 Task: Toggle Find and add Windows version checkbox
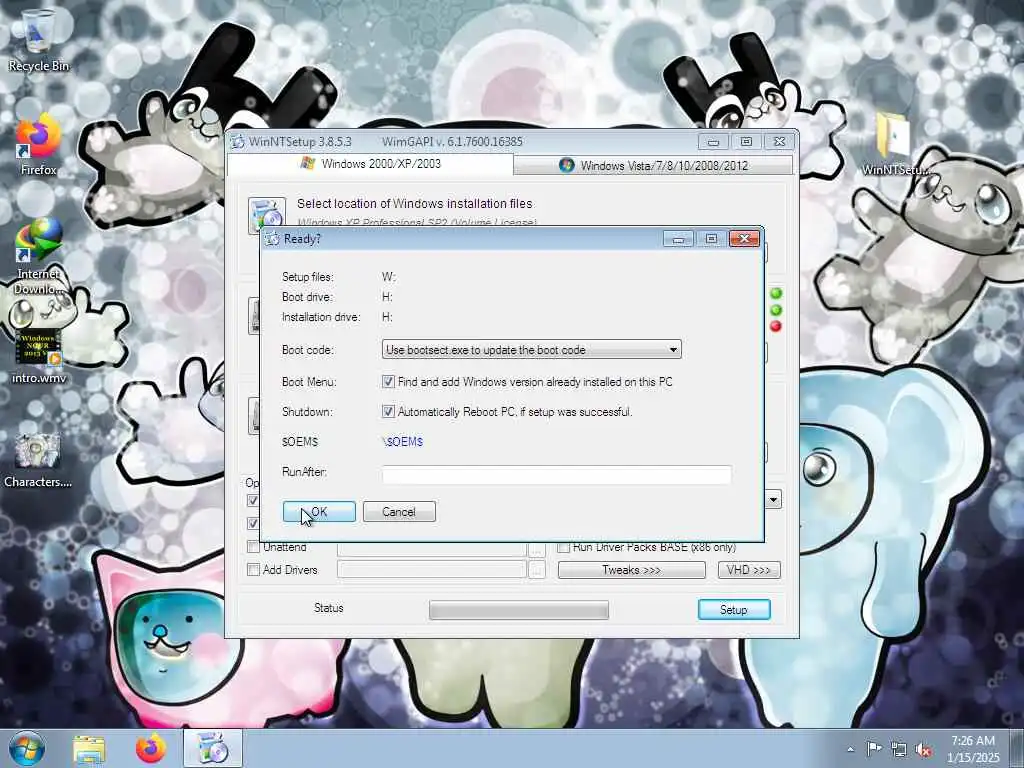(x=388, y=381)
